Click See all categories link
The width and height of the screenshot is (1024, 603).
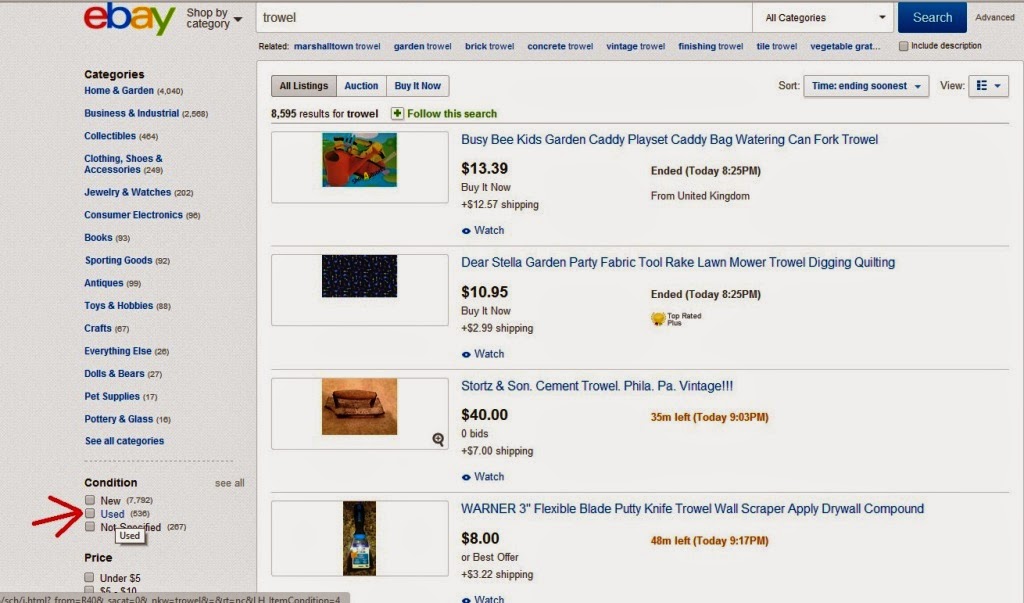[x=124, y=441]
